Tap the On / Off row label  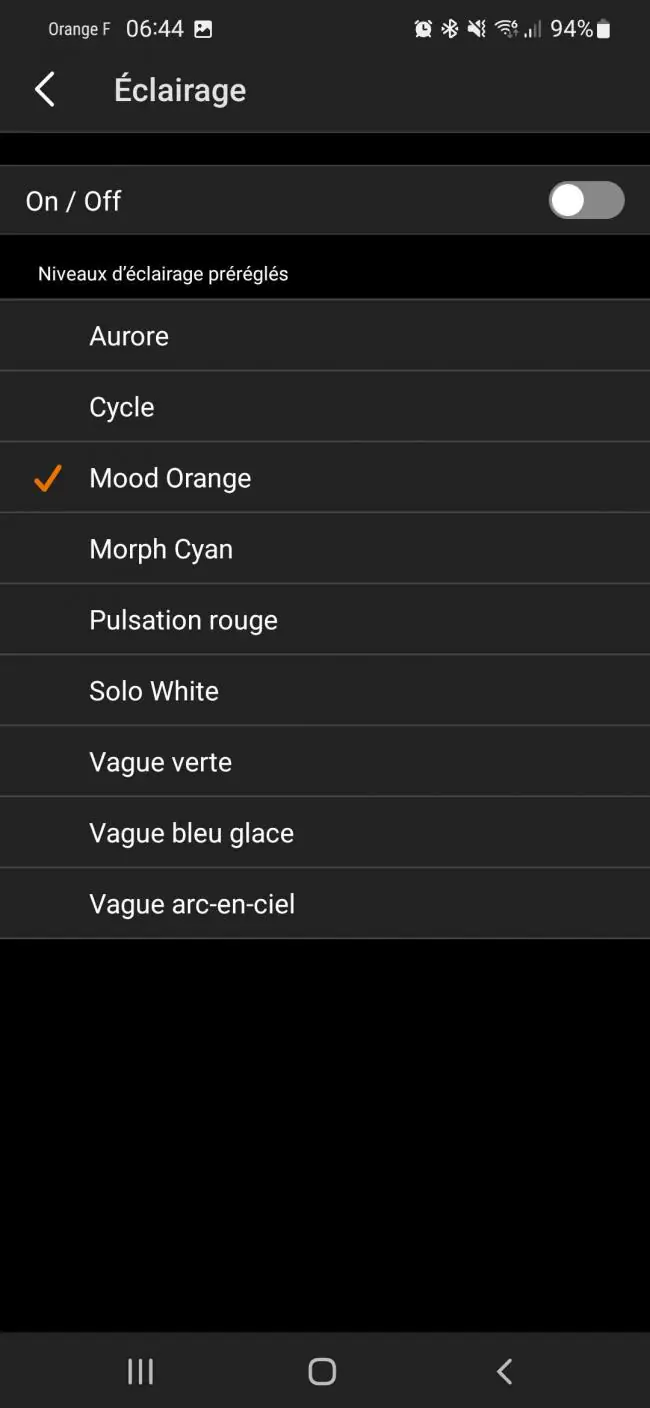(73, 201)
